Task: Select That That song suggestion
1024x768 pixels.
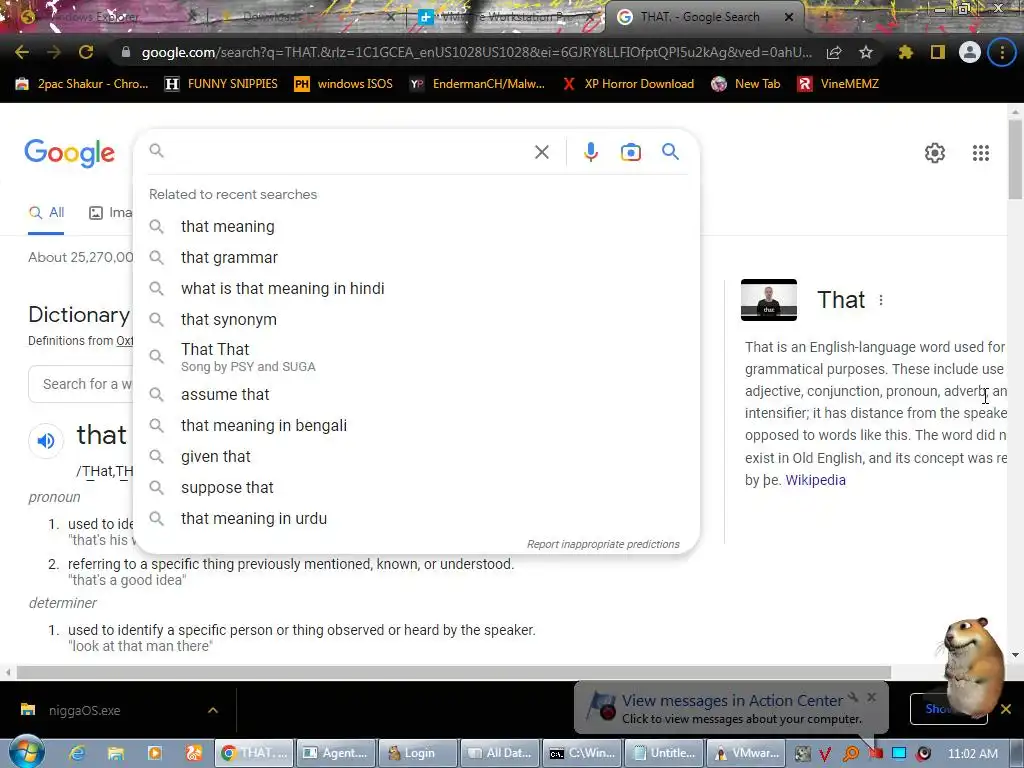Action: point(416,357)
